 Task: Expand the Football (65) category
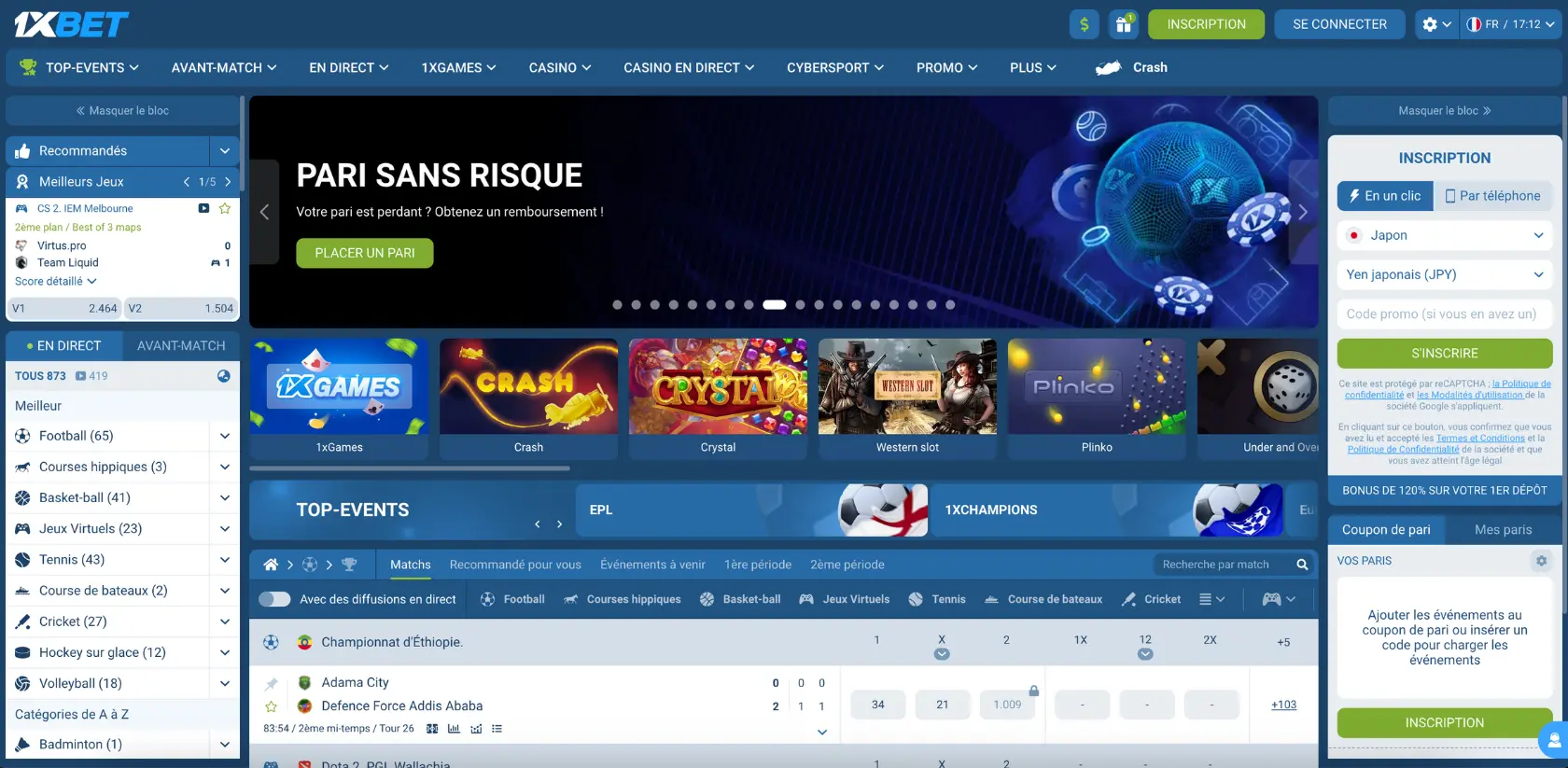(x=225, y=436)
